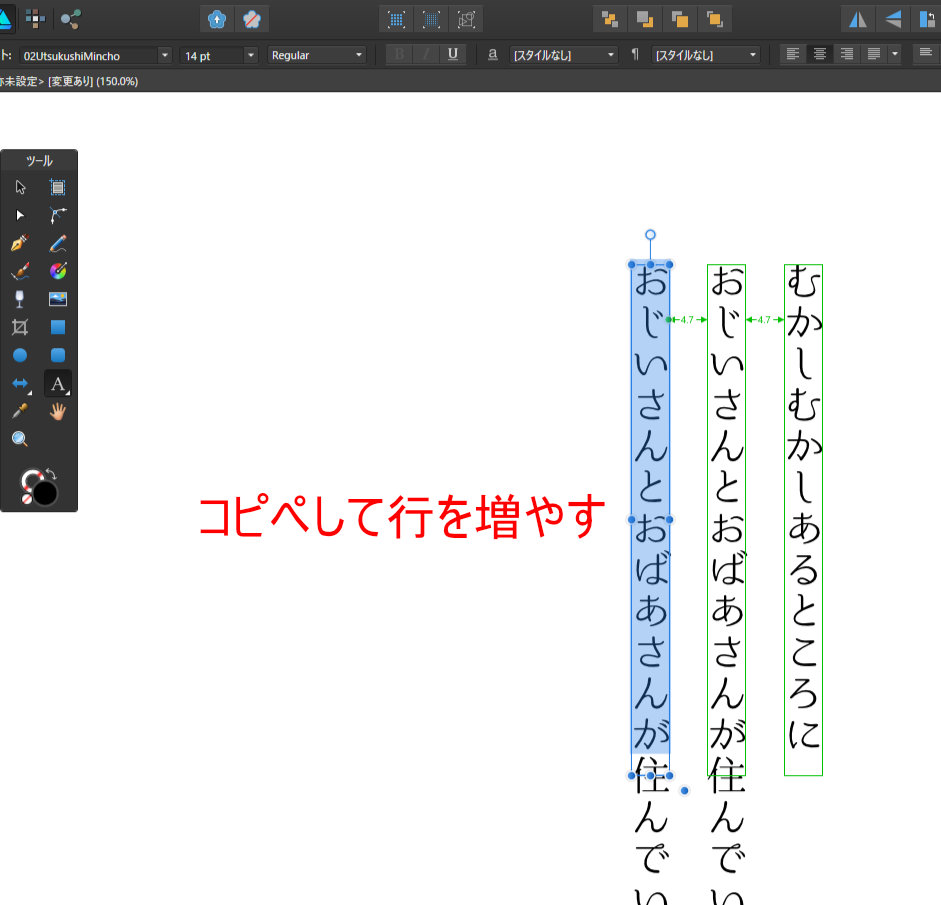
Task: Open the paragraph style [スタイルなし] dropdown
Action: pyautogui.click(x=705, y=55)
